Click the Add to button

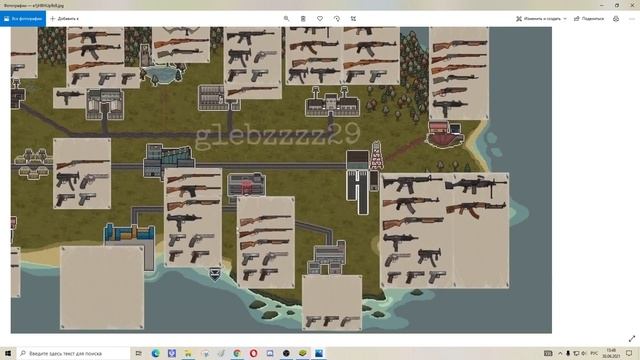coord(64,19)
